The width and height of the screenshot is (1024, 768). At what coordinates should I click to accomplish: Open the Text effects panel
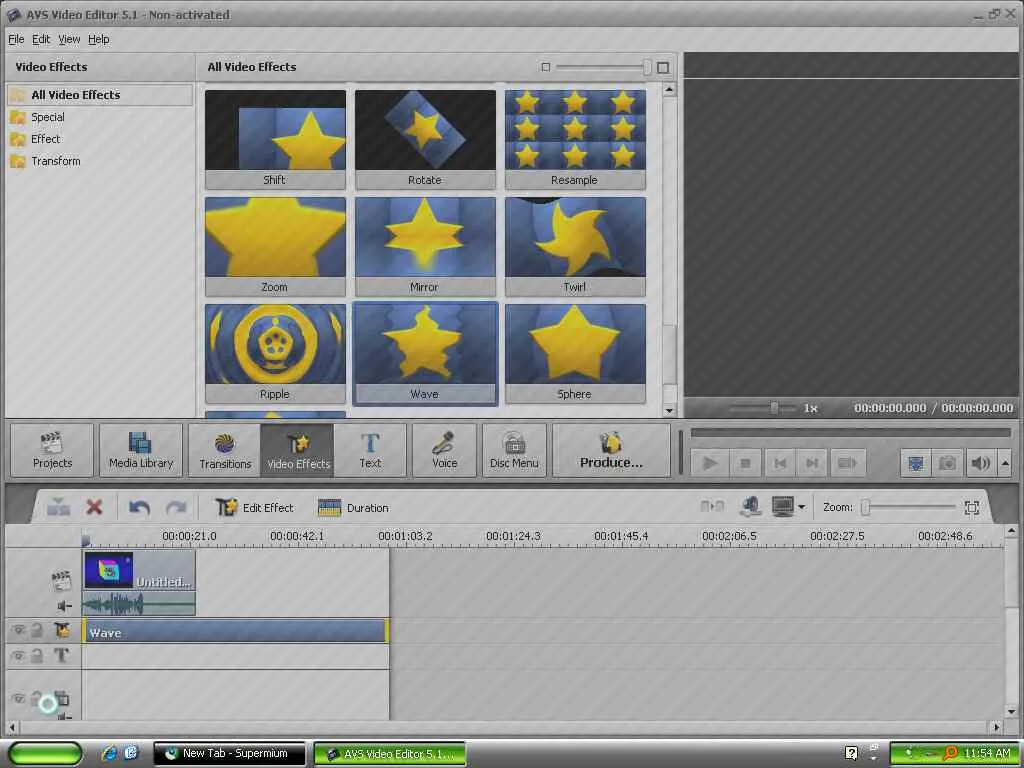(x=370, y=451)
